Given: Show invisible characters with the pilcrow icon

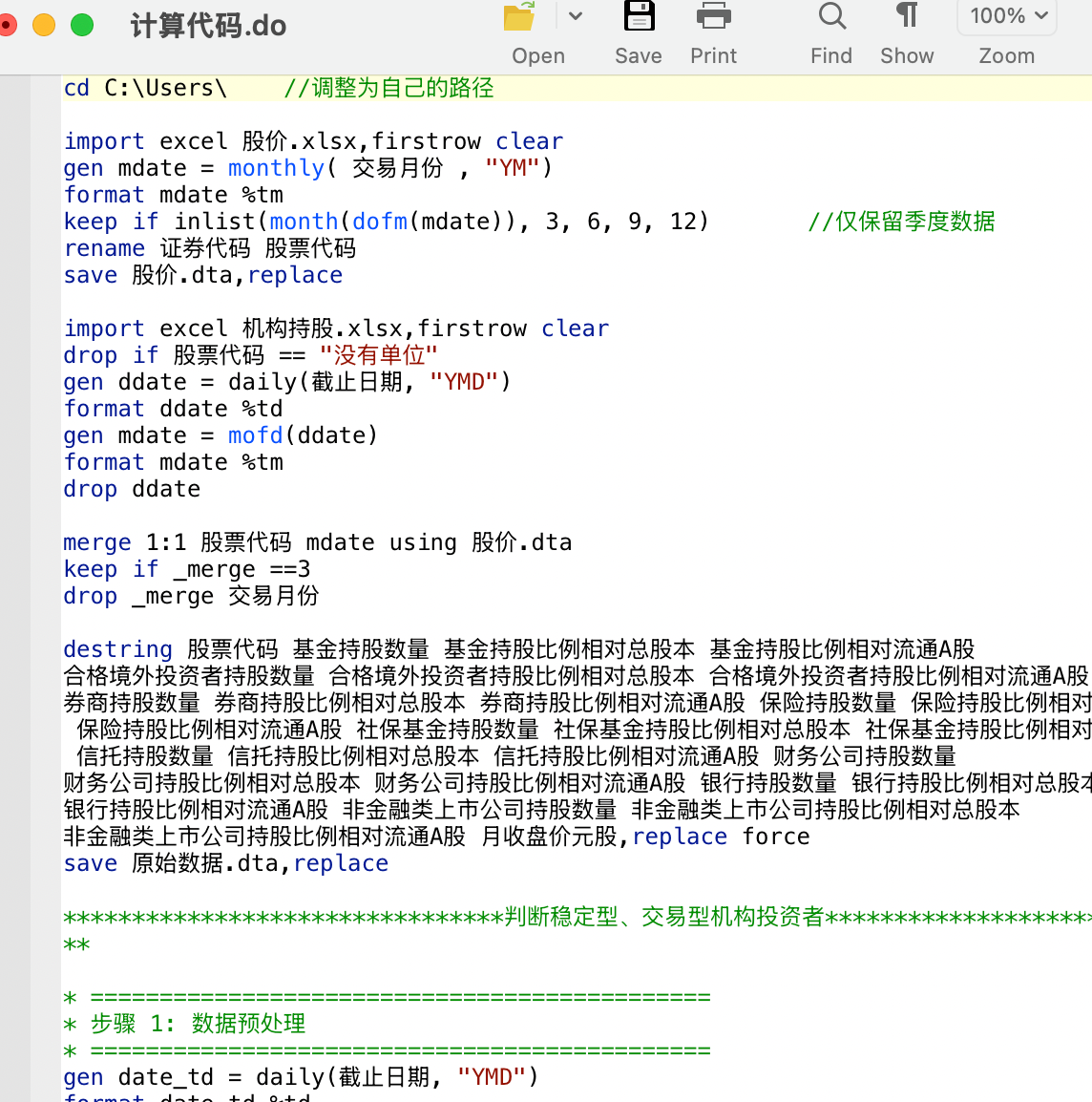Looking at the screenshot, I should 907,14.
